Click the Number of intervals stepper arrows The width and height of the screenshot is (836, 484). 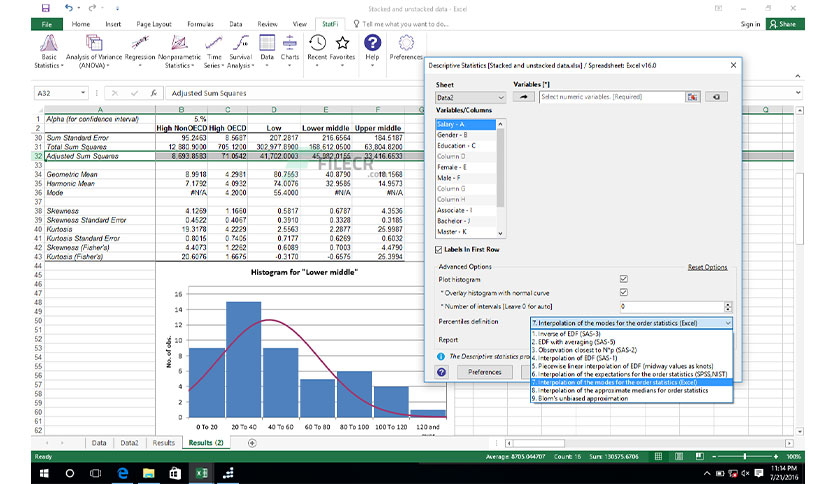728,306
